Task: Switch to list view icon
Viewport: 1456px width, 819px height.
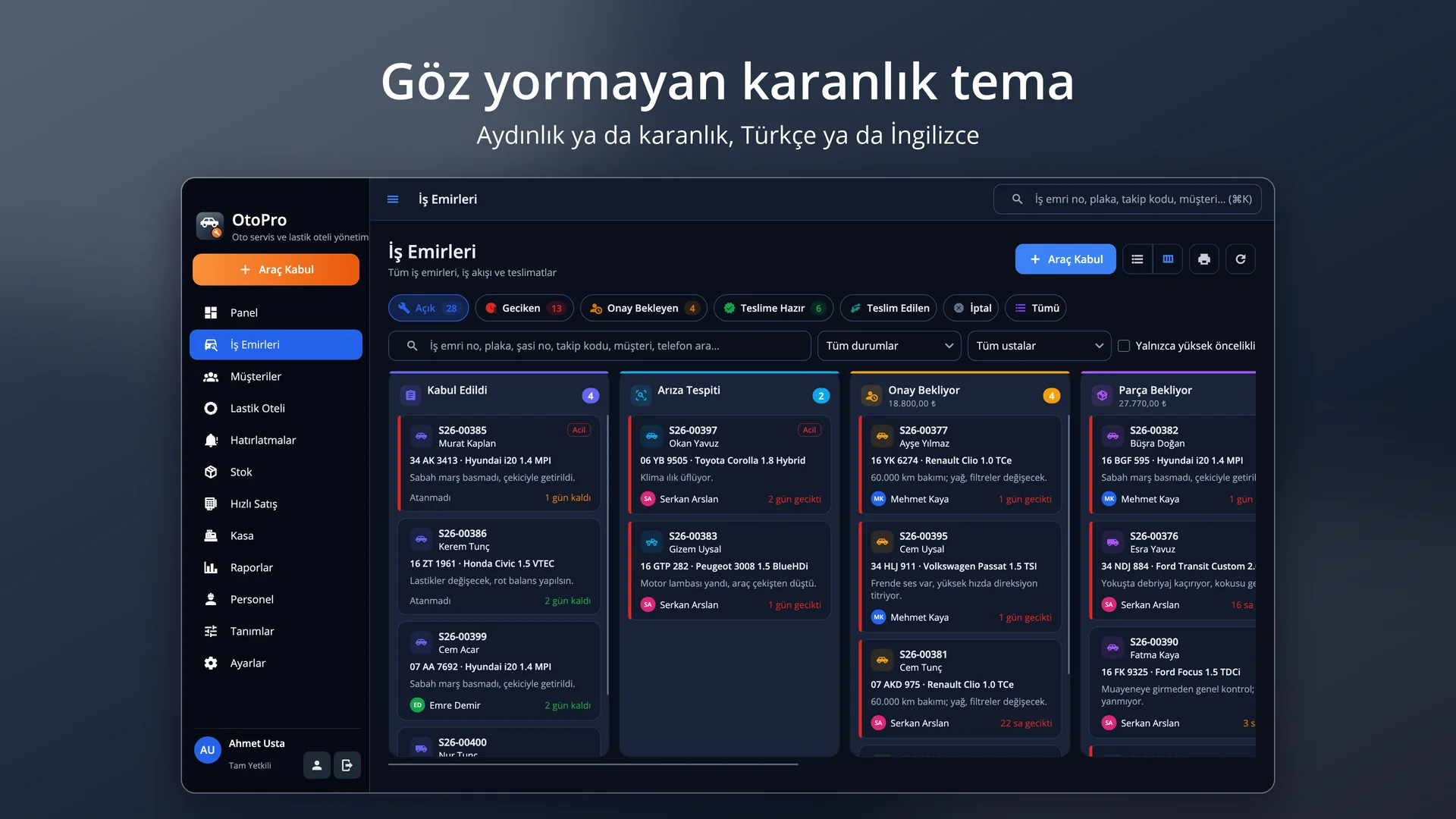Action: coord(1137,259)
